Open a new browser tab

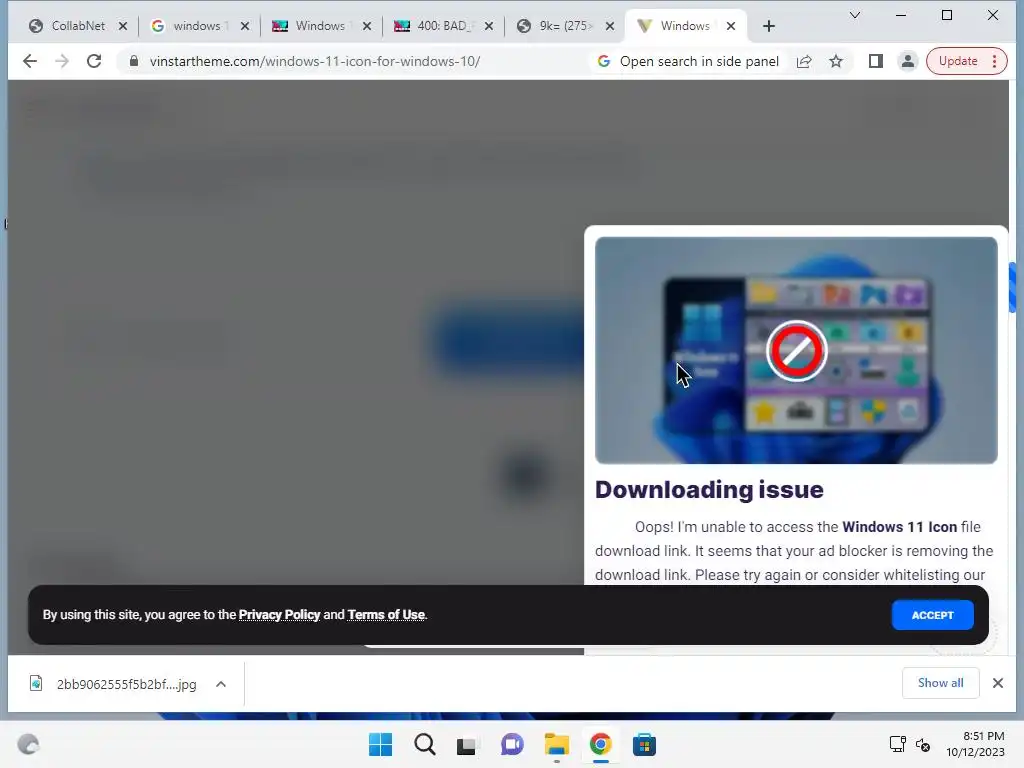pyautogui.click(x=769, y=26)
